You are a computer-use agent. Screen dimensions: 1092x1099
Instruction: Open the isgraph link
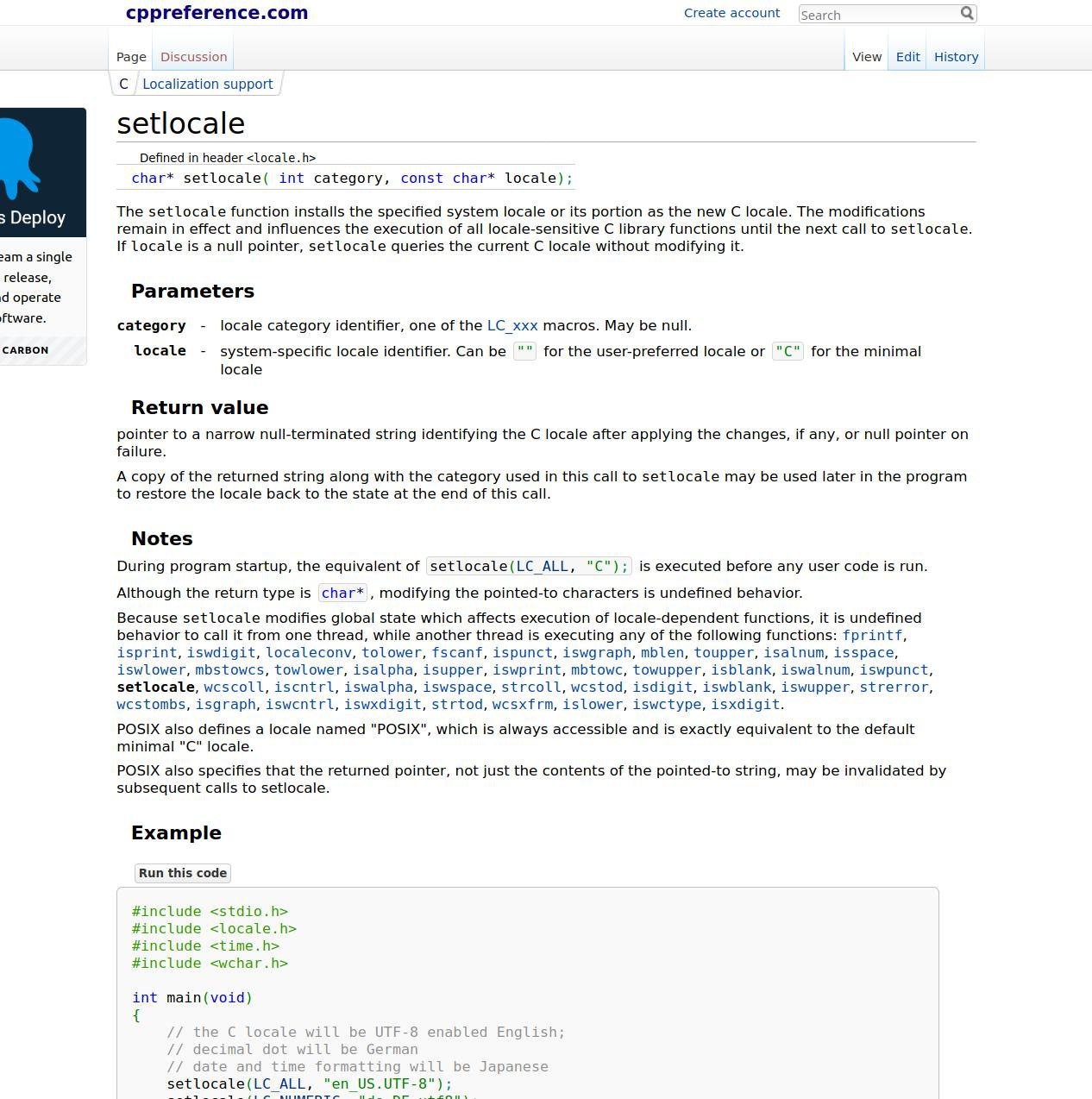(x=226, y=705)
